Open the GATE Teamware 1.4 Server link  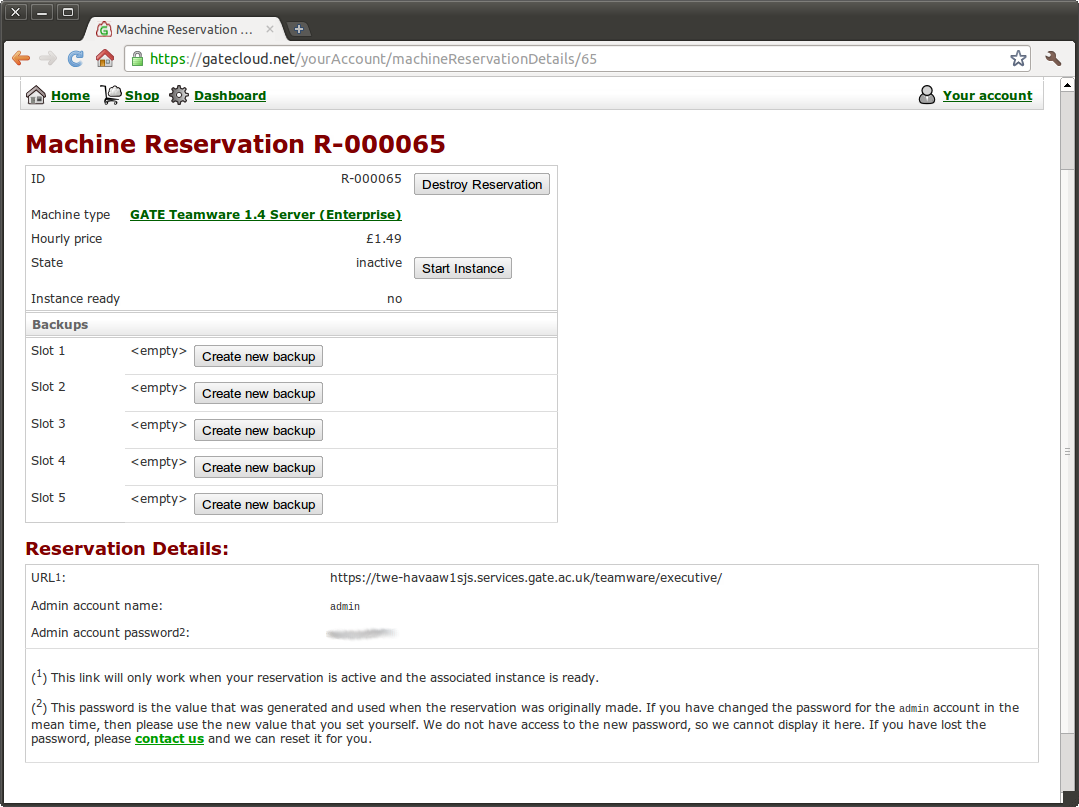[266, 215]
